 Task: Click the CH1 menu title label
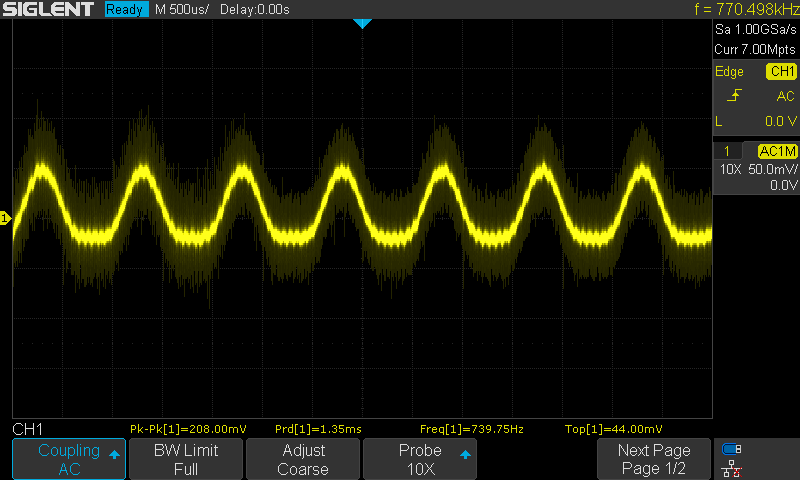click(x=28, y=429)
